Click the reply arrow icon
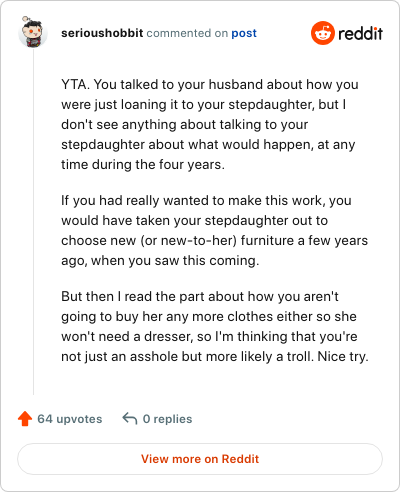 [x=130, y=419]
